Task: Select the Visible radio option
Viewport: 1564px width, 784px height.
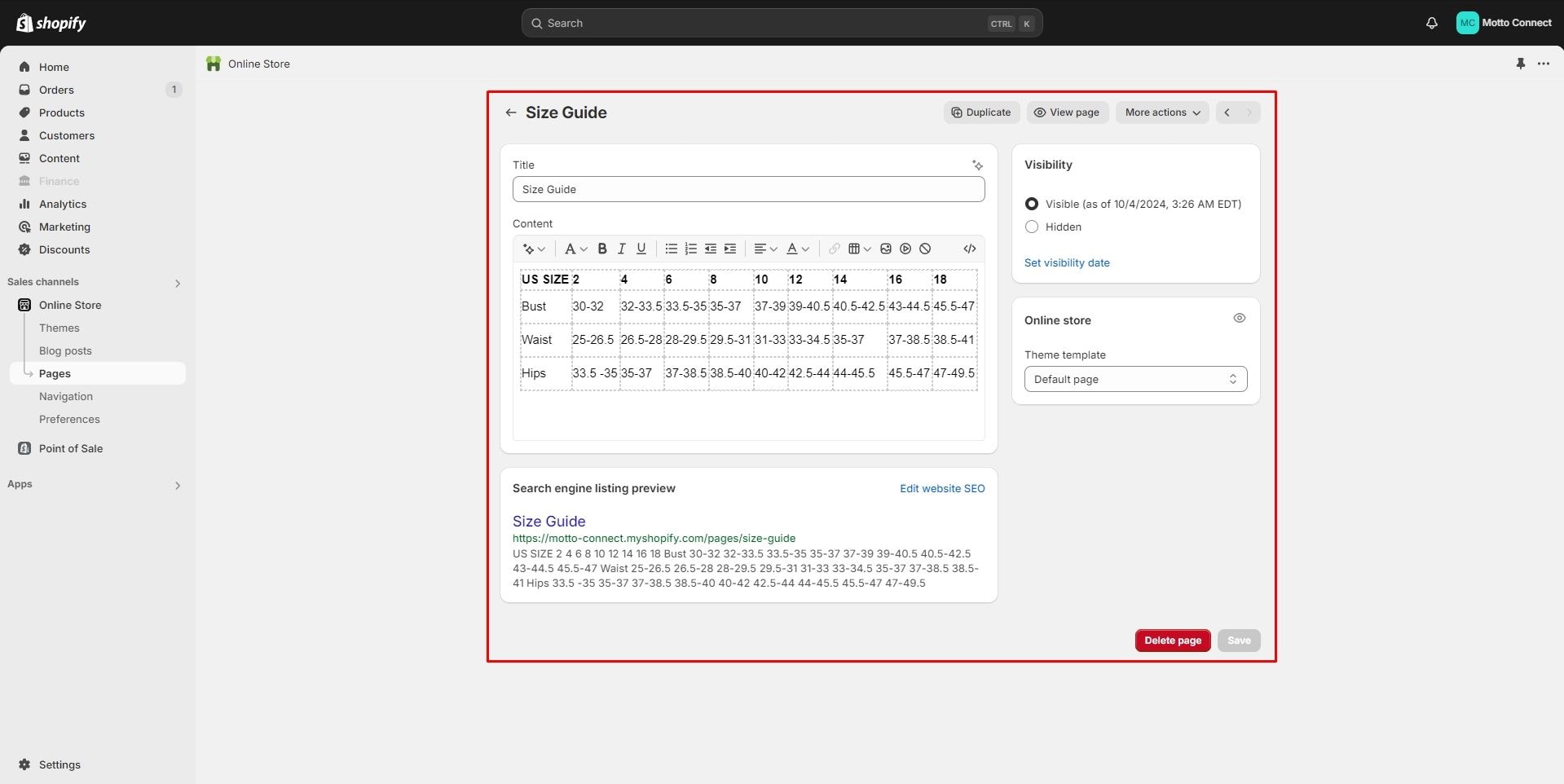Action: (x=1032, y=204)
